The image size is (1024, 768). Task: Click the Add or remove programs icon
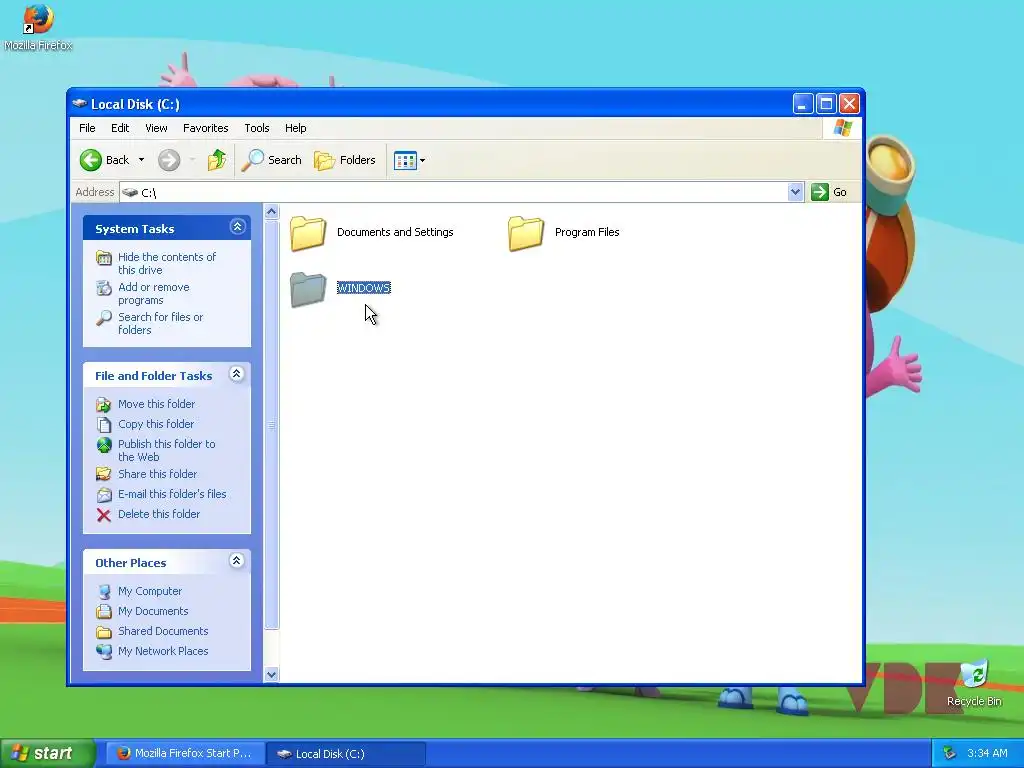point(104,288)
